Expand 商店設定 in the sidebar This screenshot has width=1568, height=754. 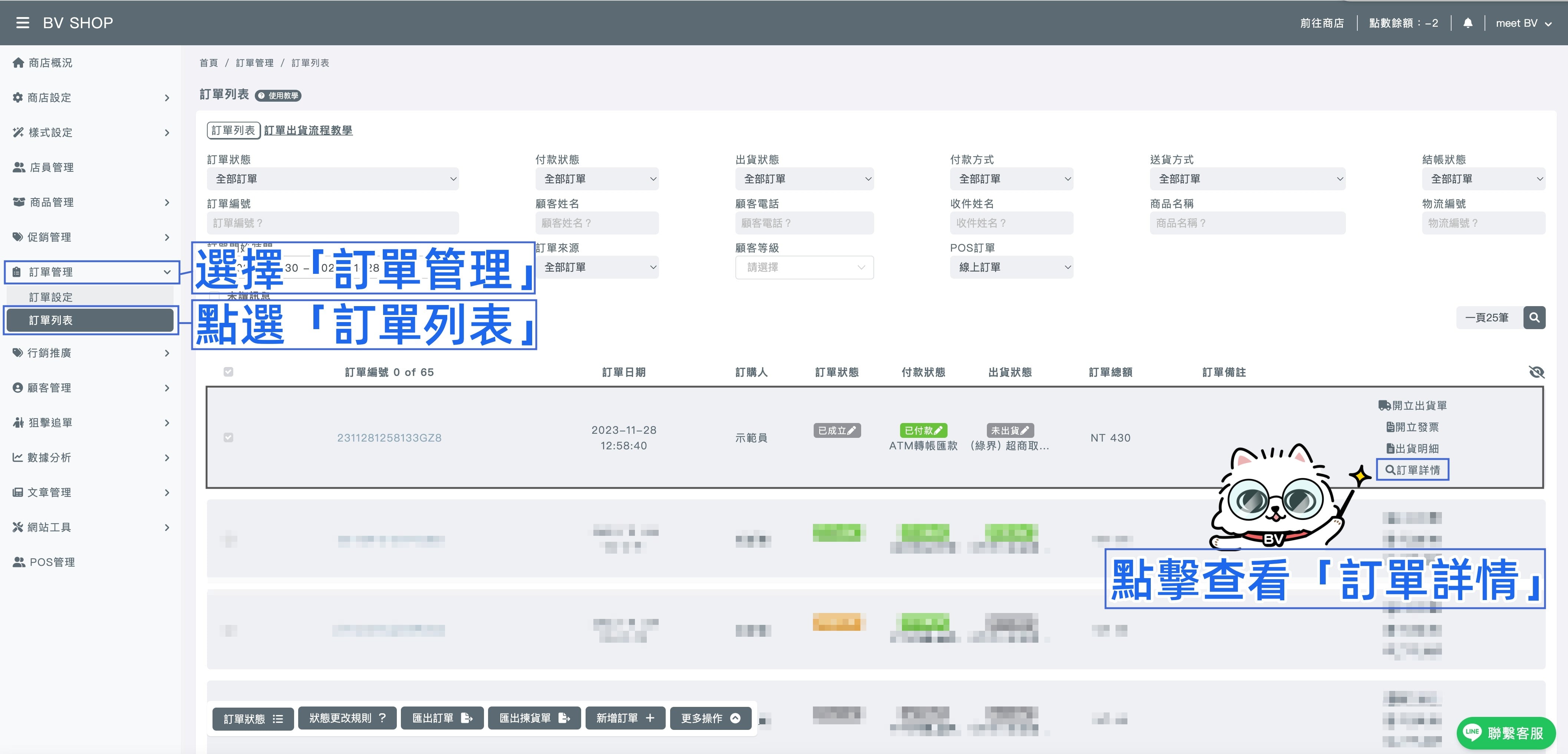(x=91, y=98)
